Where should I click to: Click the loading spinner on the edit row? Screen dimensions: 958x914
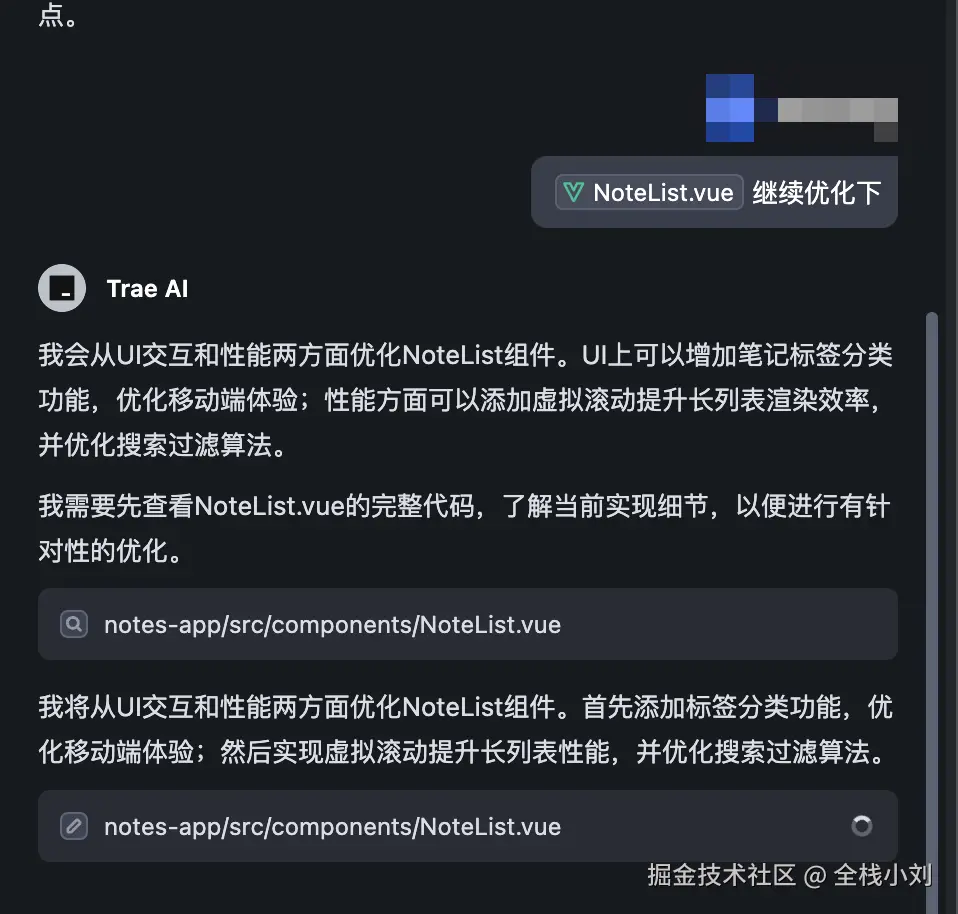(861, 826)
